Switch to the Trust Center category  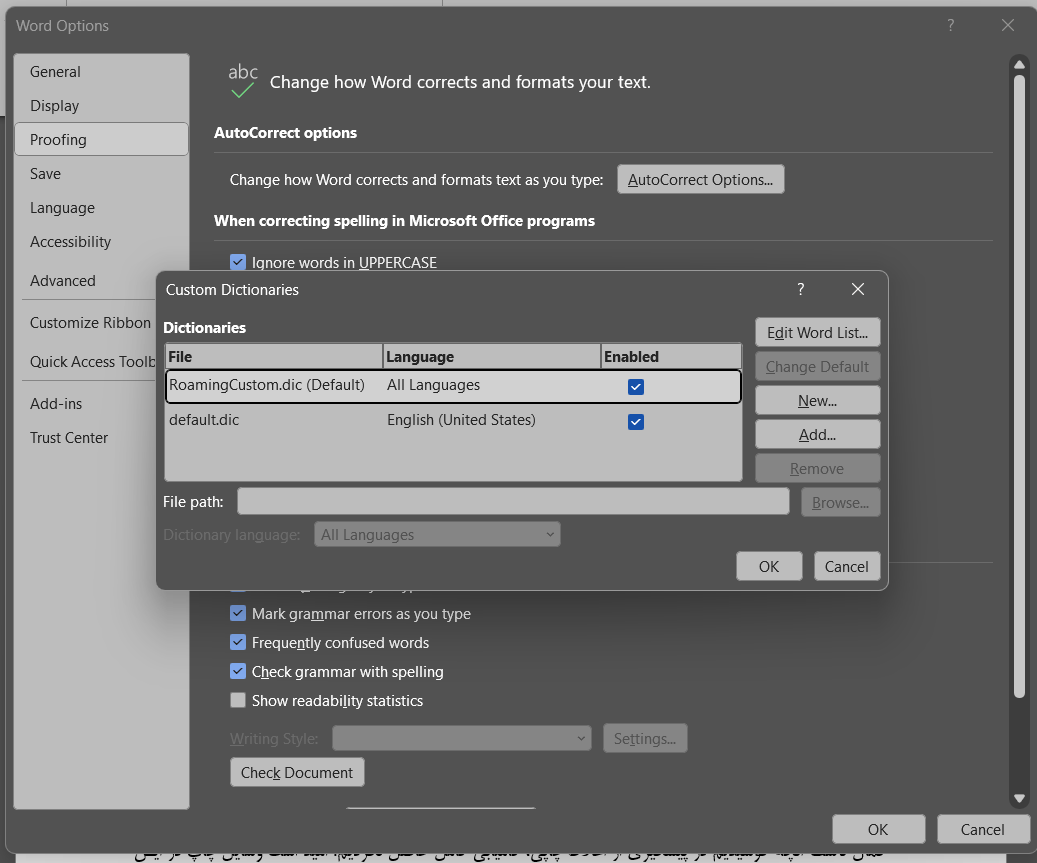pos(69,438)
